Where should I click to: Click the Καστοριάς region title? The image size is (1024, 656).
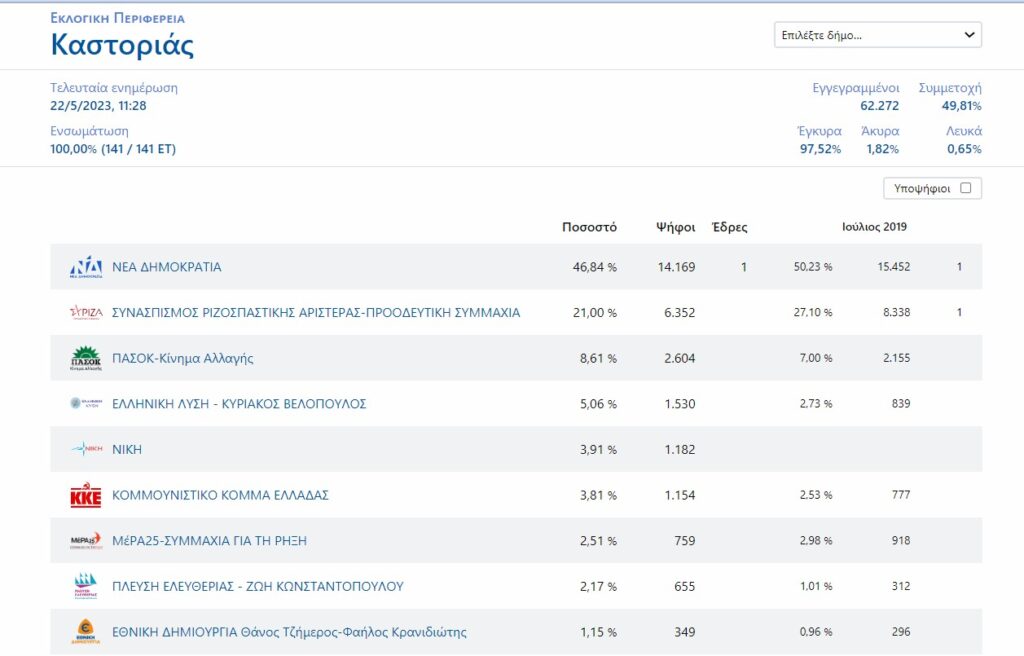tap(122, 45)
